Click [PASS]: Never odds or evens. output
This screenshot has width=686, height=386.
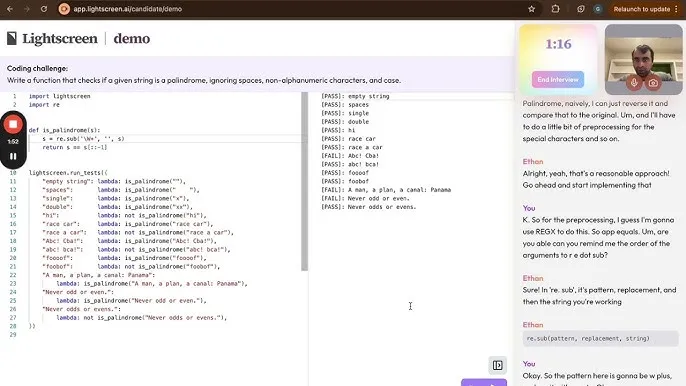(369, 207)
